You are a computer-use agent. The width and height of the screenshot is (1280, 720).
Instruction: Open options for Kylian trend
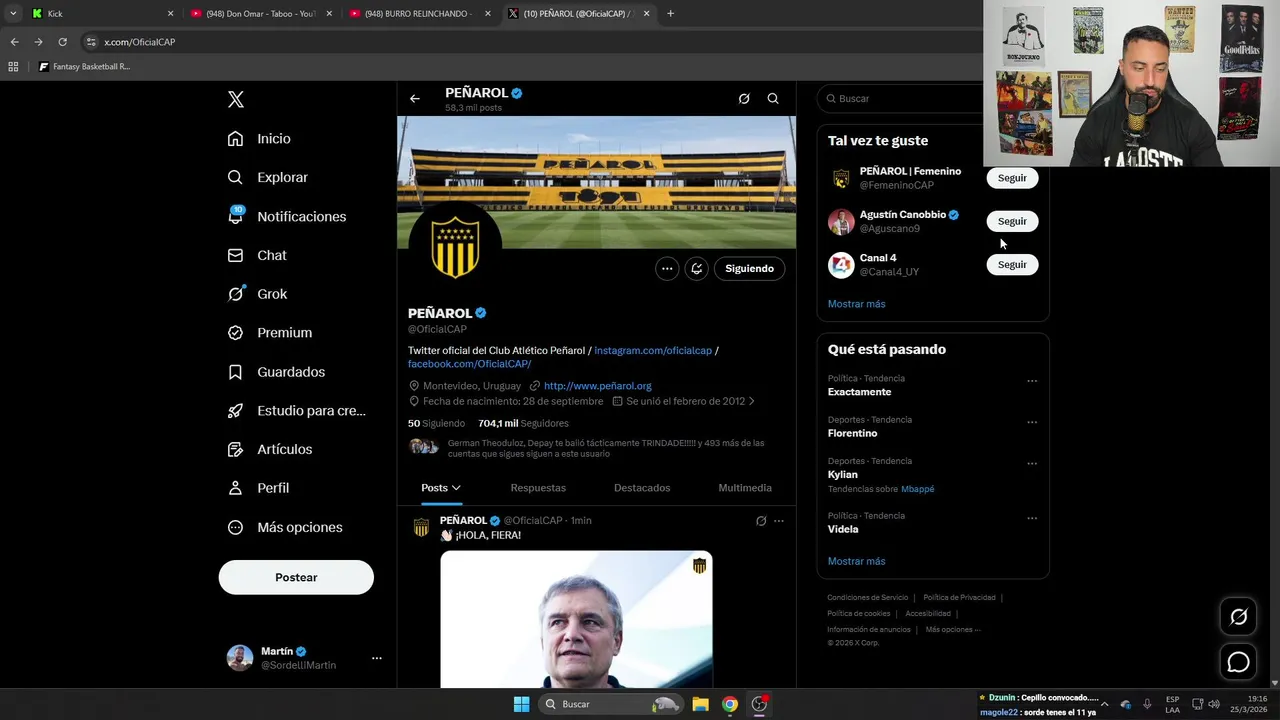[1032, 463]
